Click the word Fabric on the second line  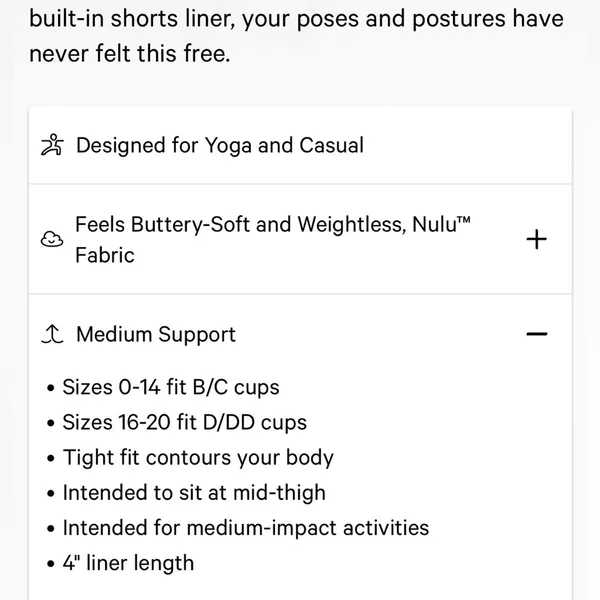pyautogui.click(x=105, y=255)
